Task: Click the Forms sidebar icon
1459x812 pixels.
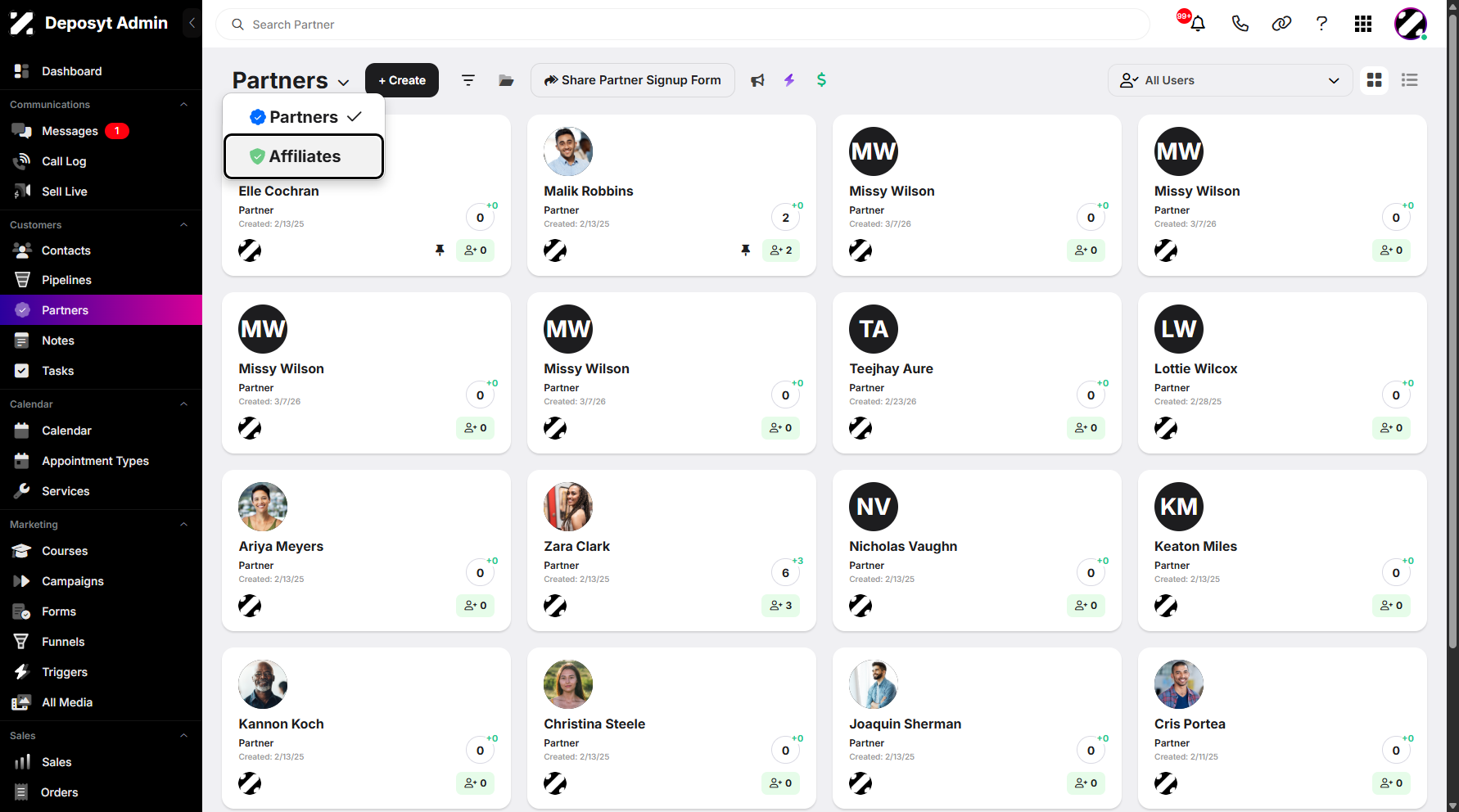Action: tap(22, 611)
